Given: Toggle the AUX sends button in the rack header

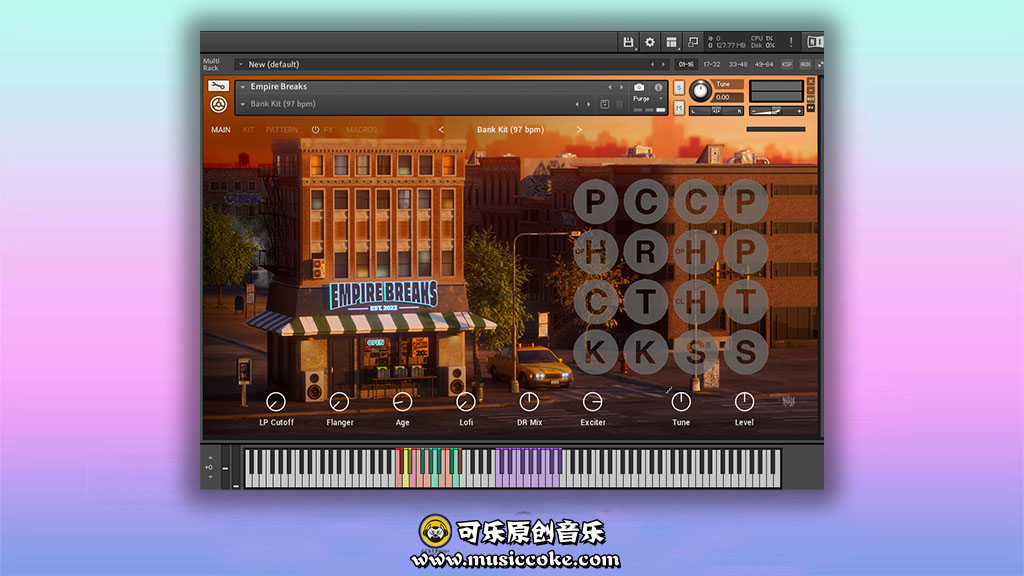Looking at the screenshot, I should tap(805, 65).
